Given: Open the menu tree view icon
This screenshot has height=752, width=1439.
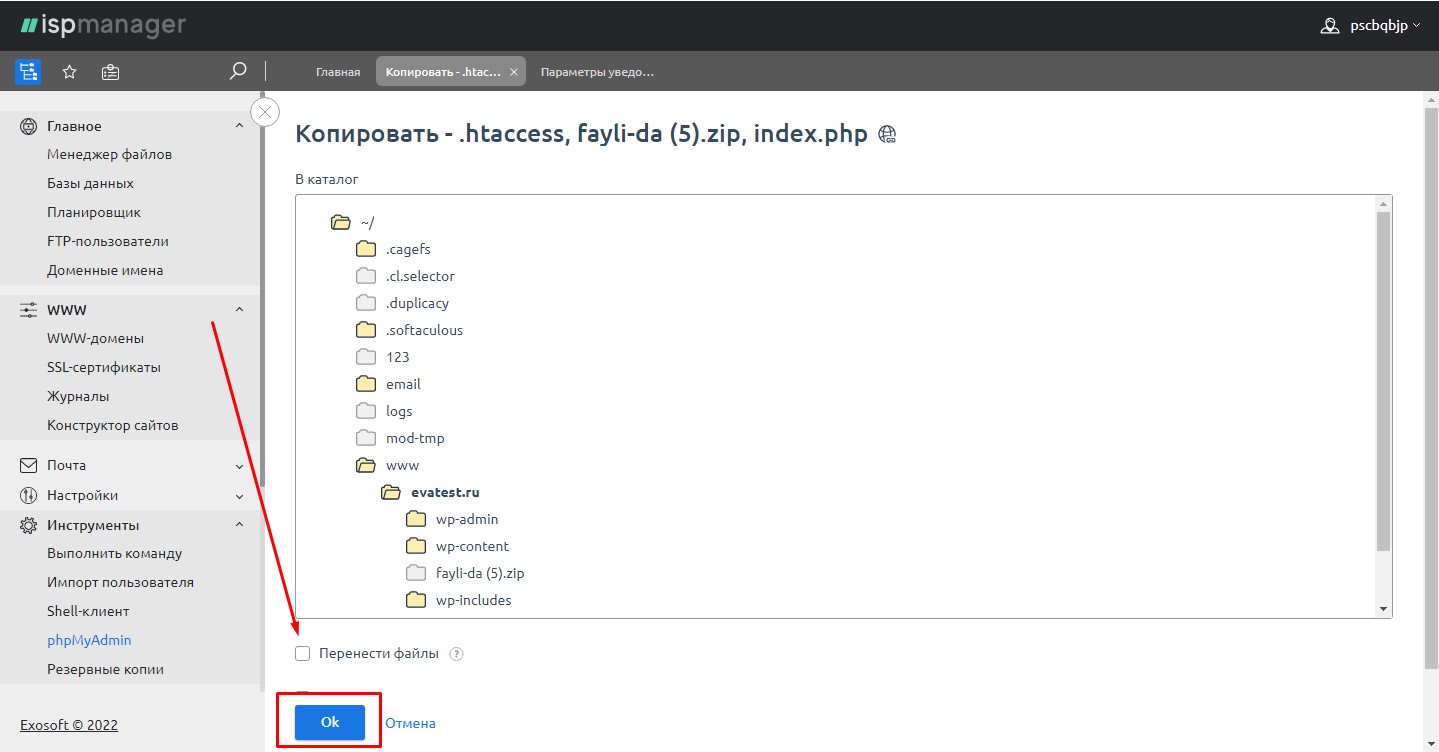Looking at the screenshot, I should (28, 71).
